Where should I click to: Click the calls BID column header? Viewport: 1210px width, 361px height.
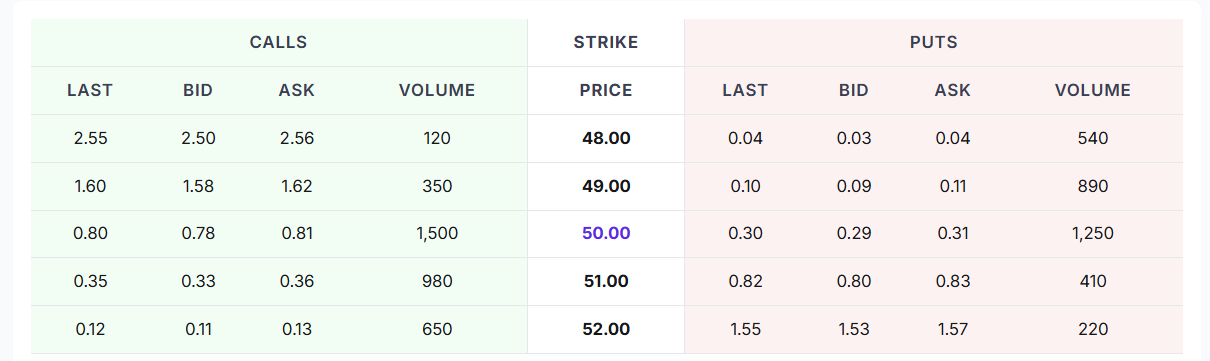pyautogui.click(x=198, y=90)
